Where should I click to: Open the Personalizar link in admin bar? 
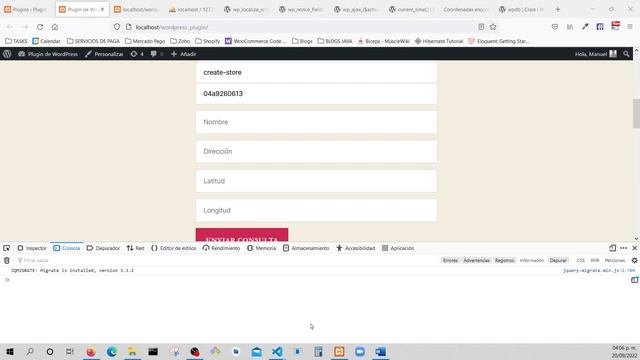(104, 54)
